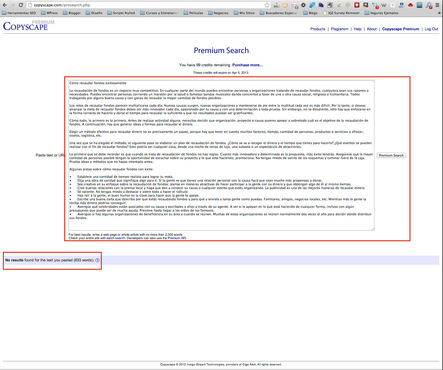Click the browser forward arrow

click(13, 5)
